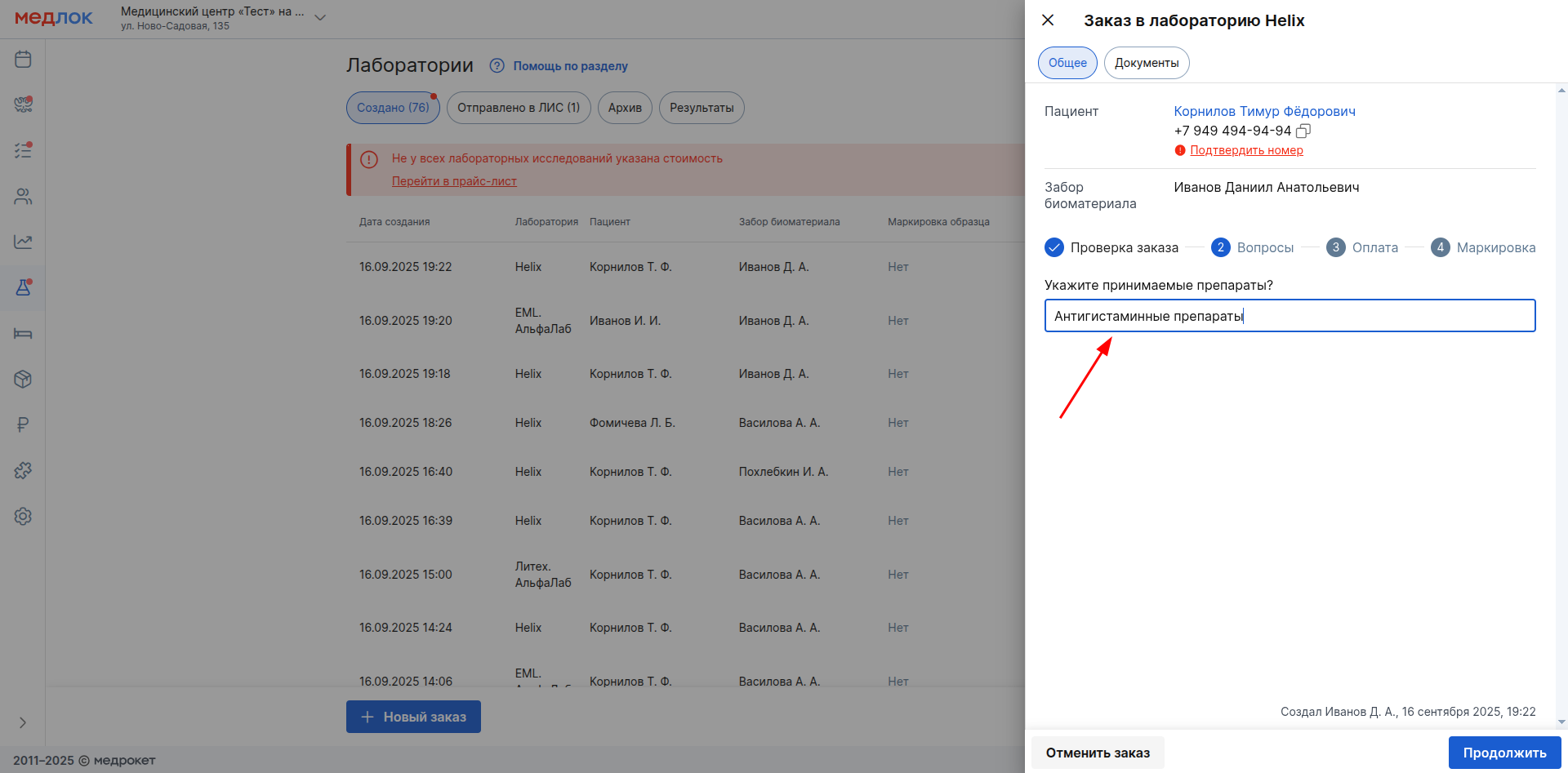The width and height of the screenshot is (1568, 773).
Task: Open the finance ruble icon
Action: click(x=23, y=424)
